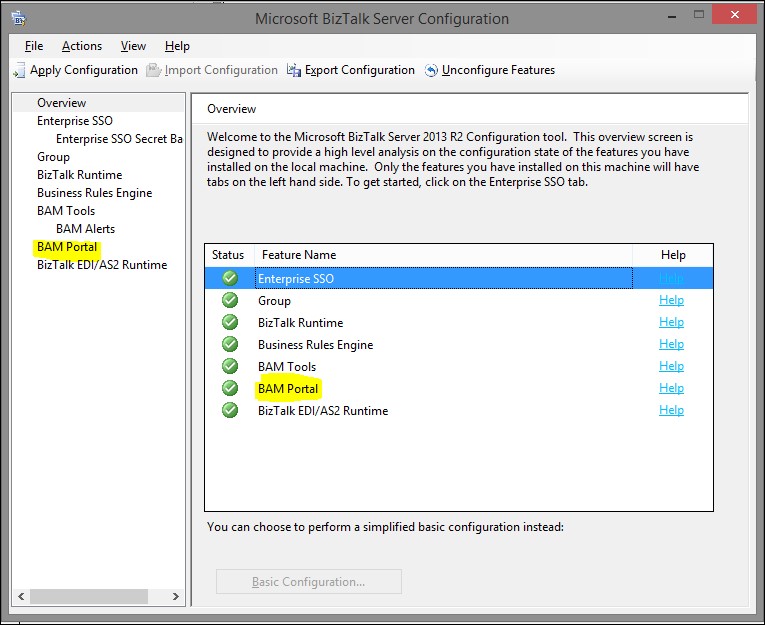
Task: Click the Apply Configuration toolbar icon
Action: (19, 70)
